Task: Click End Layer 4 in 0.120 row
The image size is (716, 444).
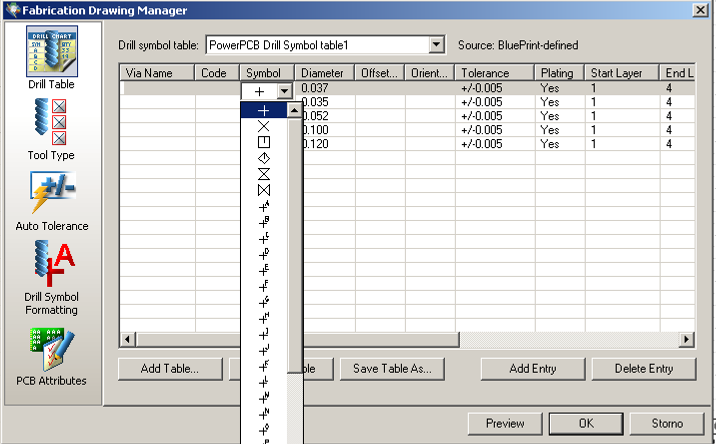Action: pos(678,144)
